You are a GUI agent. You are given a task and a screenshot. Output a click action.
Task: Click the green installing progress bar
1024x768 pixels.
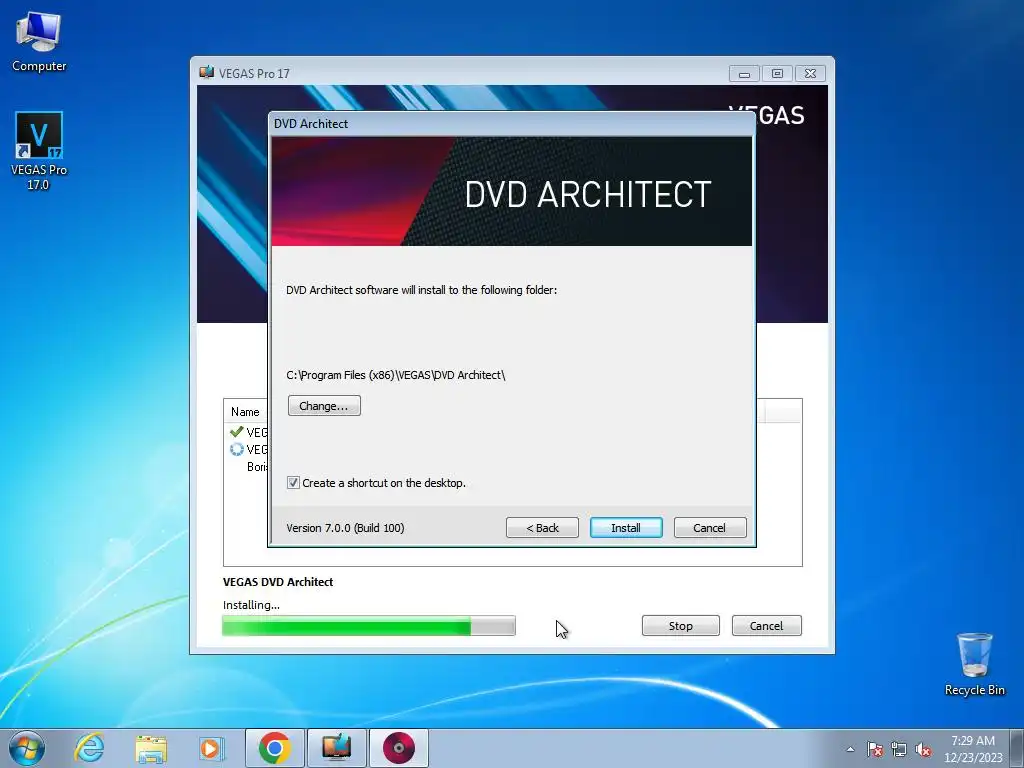coord(368,626)
